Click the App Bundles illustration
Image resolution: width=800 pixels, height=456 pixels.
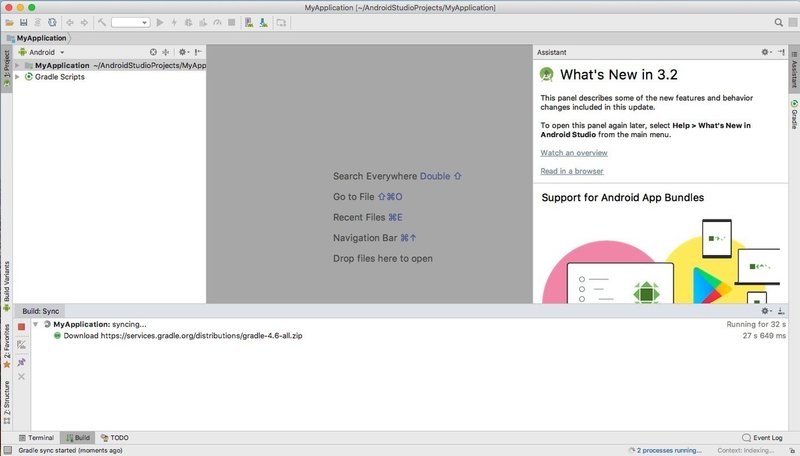[x=662, y=261]
